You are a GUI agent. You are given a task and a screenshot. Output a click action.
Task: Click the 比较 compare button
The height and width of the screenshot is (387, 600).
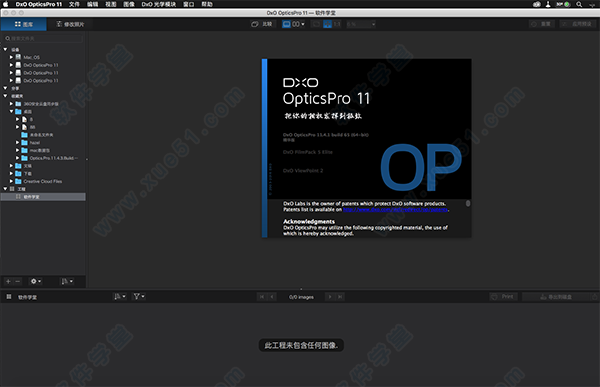click(262, 24)
